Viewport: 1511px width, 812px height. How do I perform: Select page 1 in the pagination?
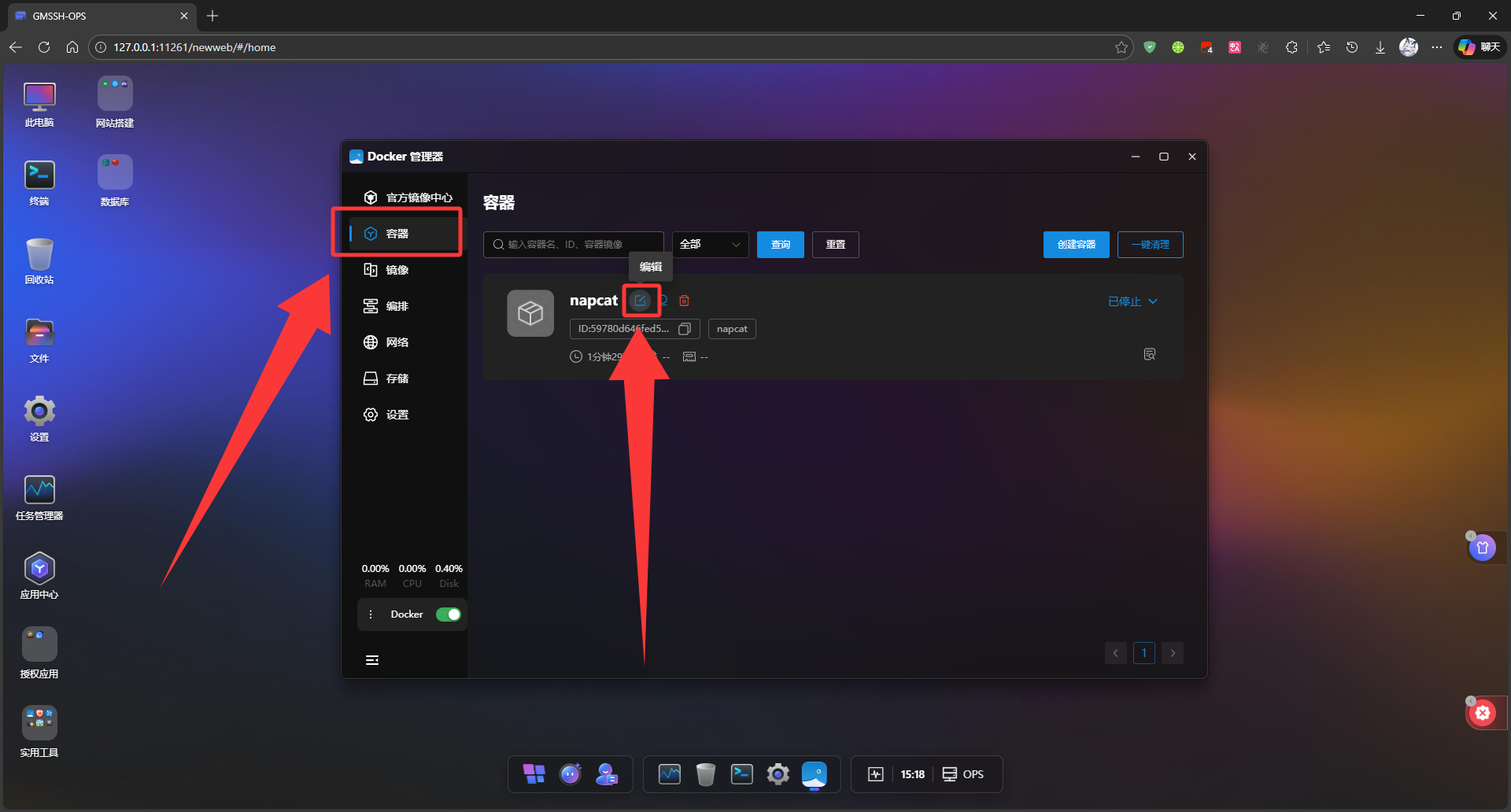click(1143, 653)
